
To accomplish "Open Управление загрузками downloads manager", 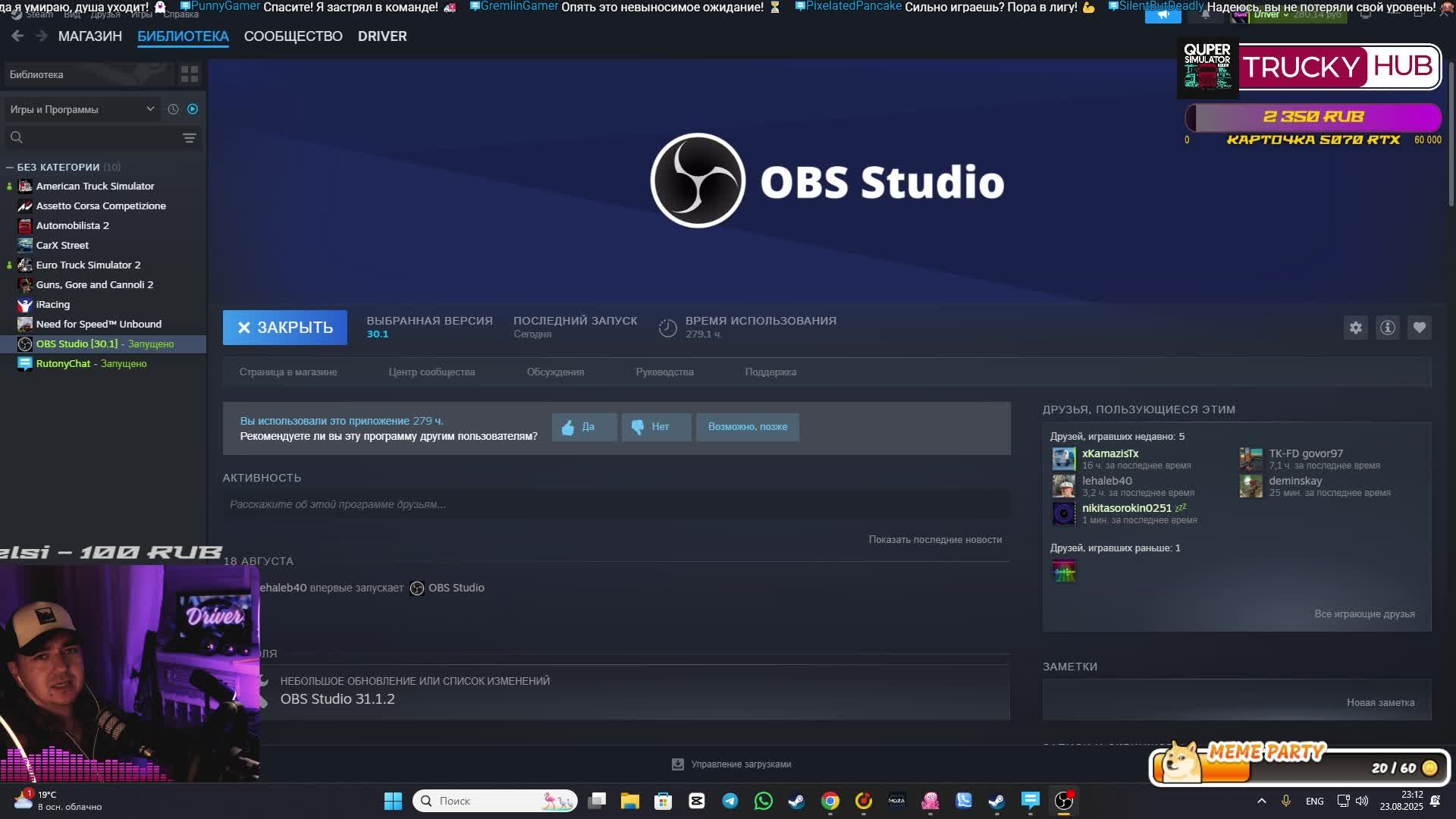I will (x=732, y=764).
